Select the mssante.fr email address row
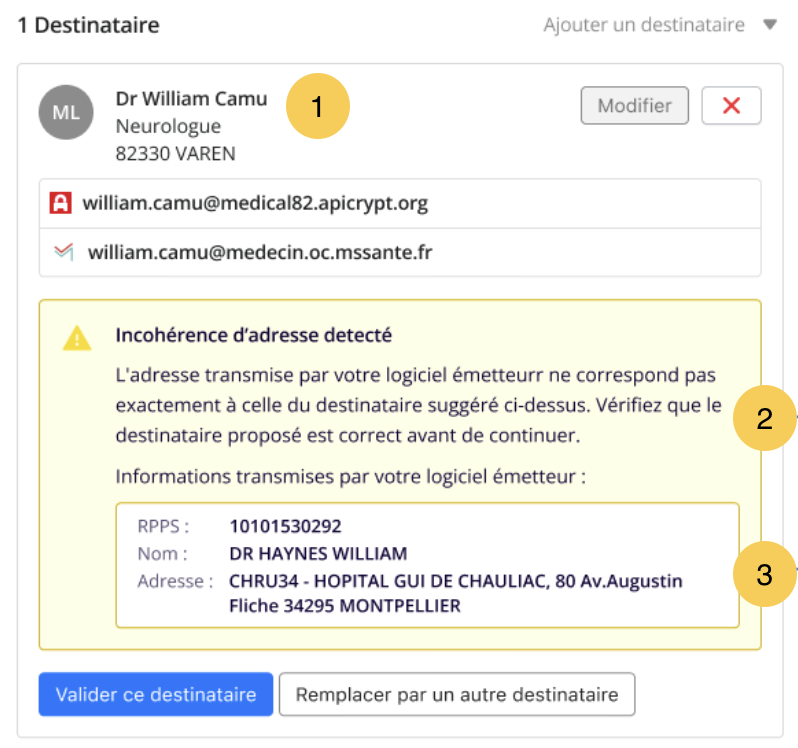 point(400,252)
